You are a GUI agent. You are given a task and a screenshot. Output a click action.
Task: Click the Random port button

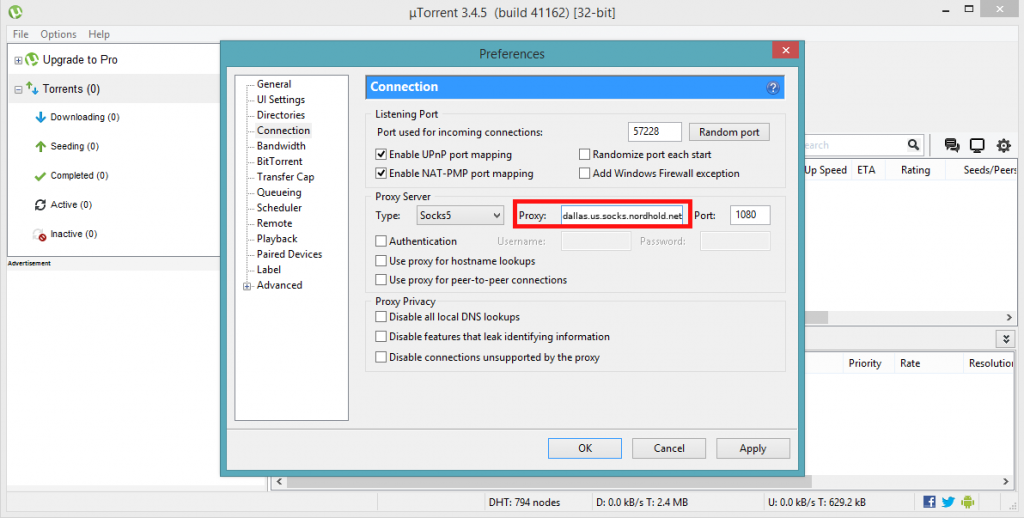(x=729, y=132)
